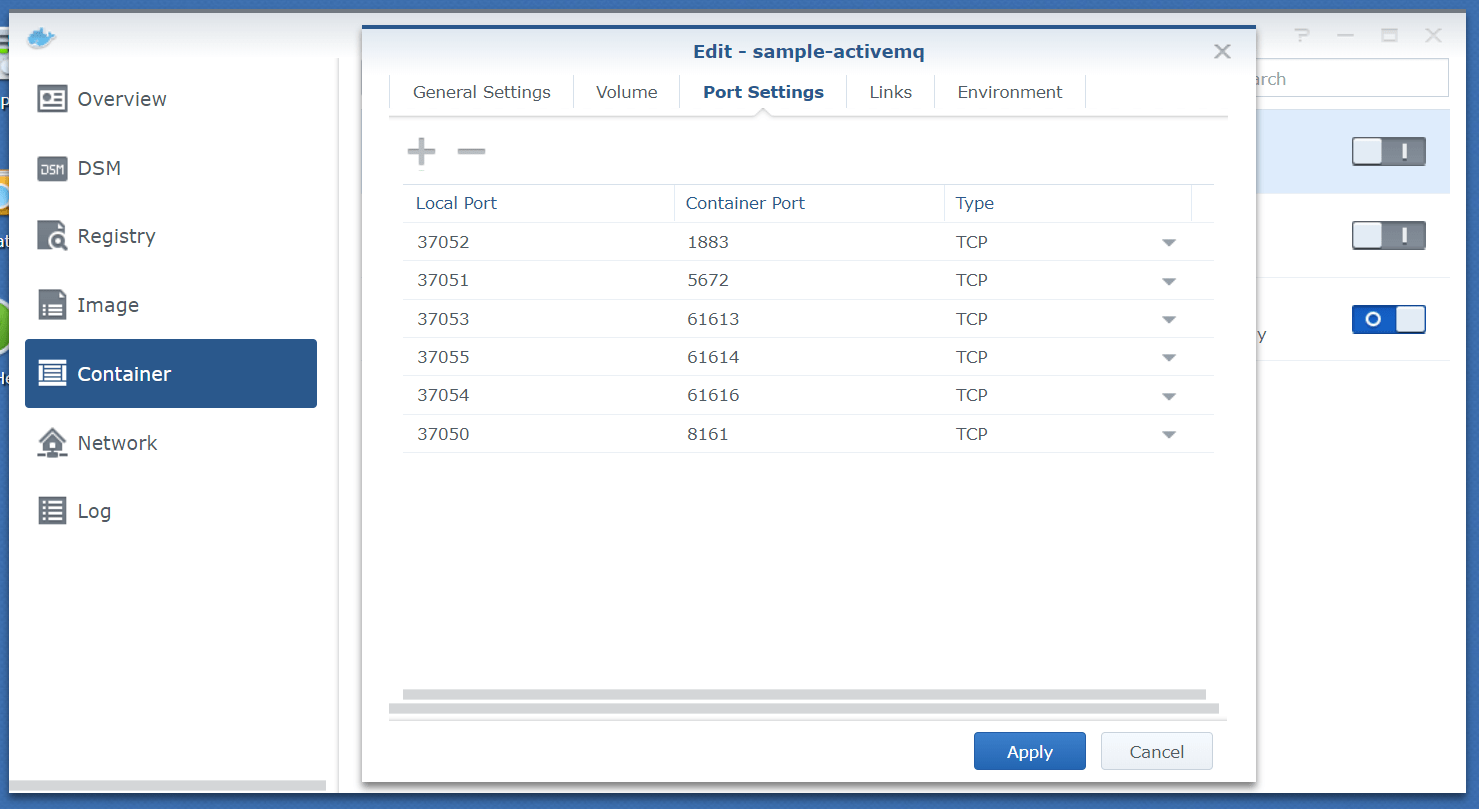
Task: Click the Network house icon
Action: (x=52, y=442)
